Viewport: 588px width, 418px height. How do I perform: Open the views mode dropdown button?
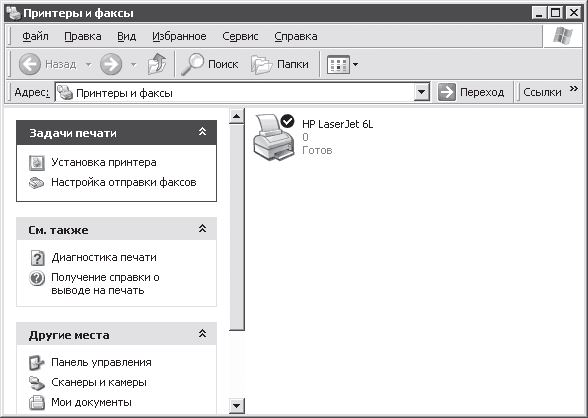(343, 65)
